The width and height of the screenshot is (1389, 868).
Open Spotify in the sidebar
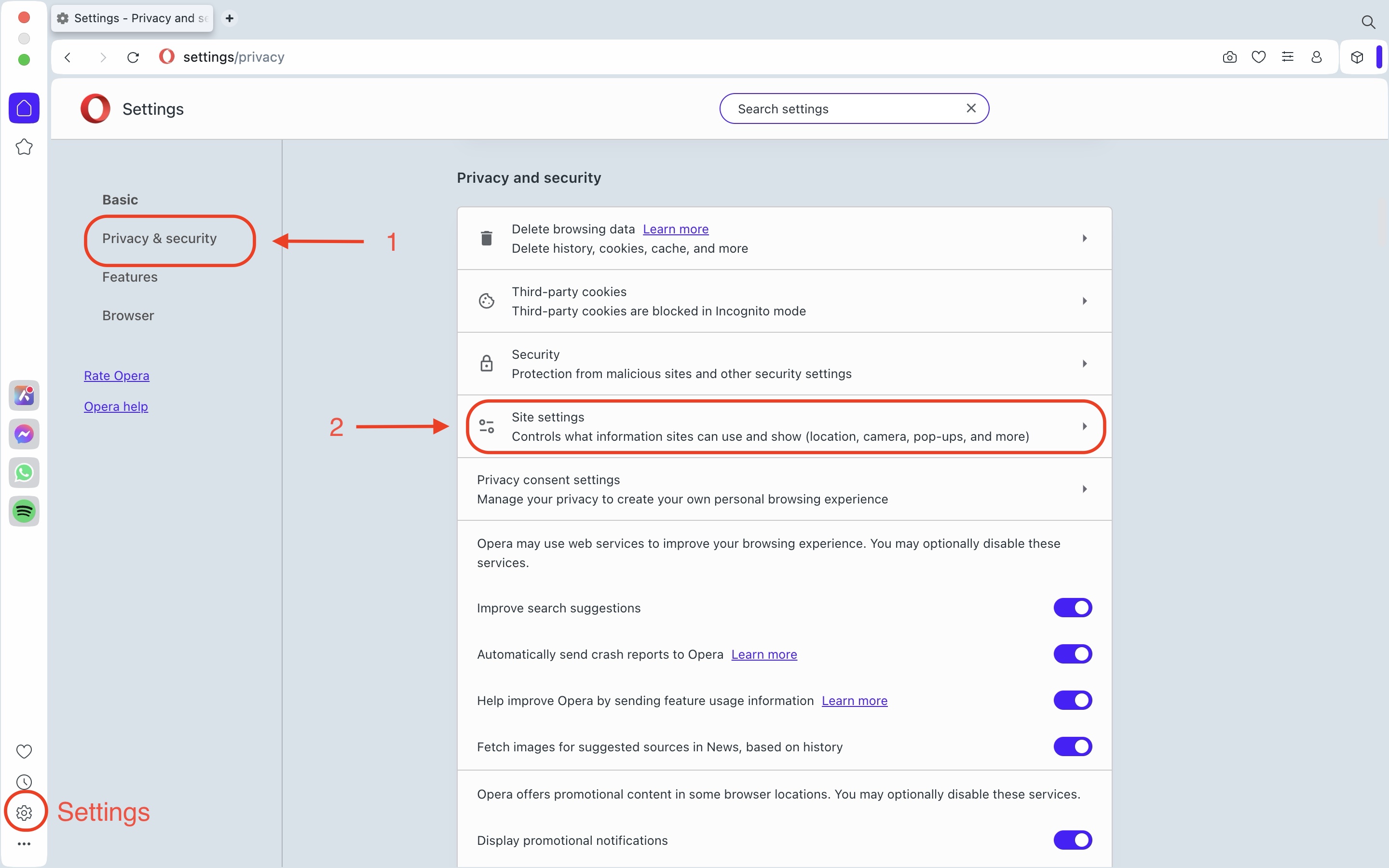click(24, 511)
